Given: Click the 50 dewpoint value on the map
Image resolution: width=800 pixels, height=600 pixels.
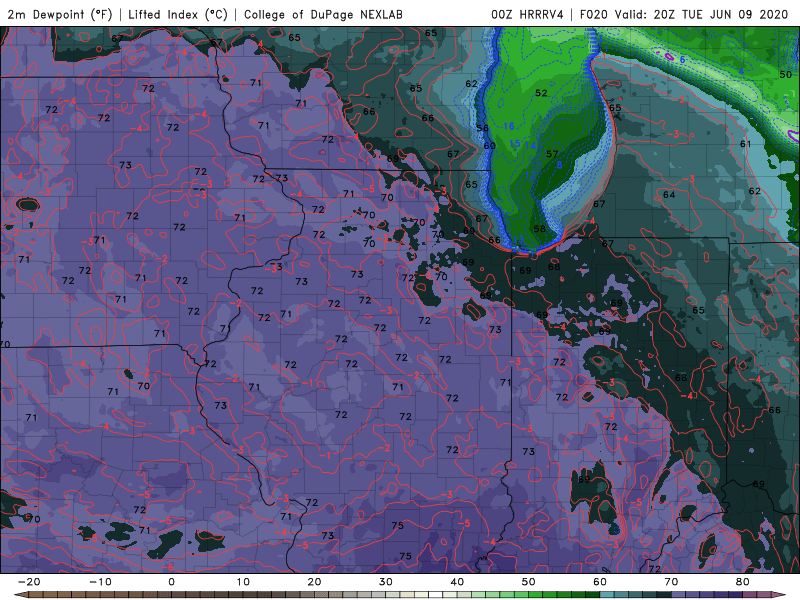Looking at the screenshot, I should pyautogui.click(x=786, y=74).
